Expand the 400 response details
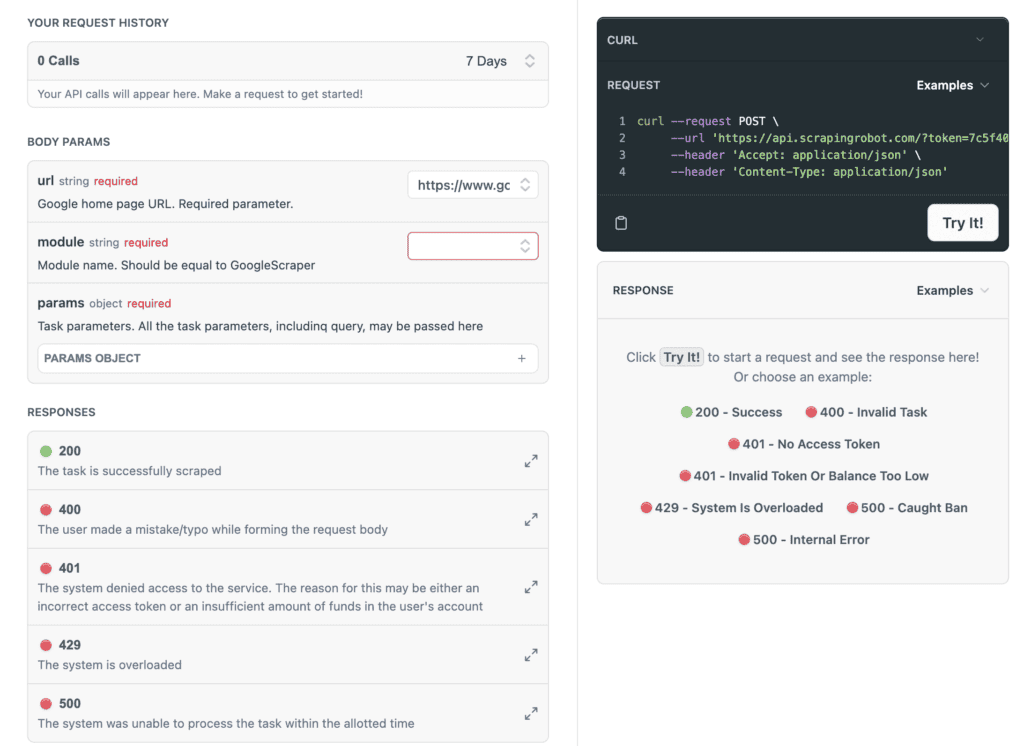Screen dimensions: 1024x746 [530, 518]
